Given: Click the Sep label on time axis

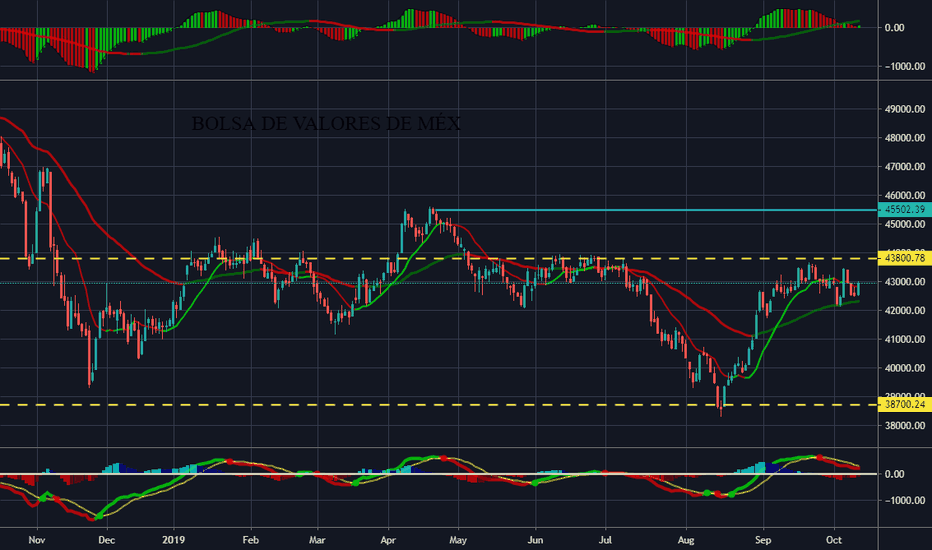Looking at the screenshot, I should (763, 540).
